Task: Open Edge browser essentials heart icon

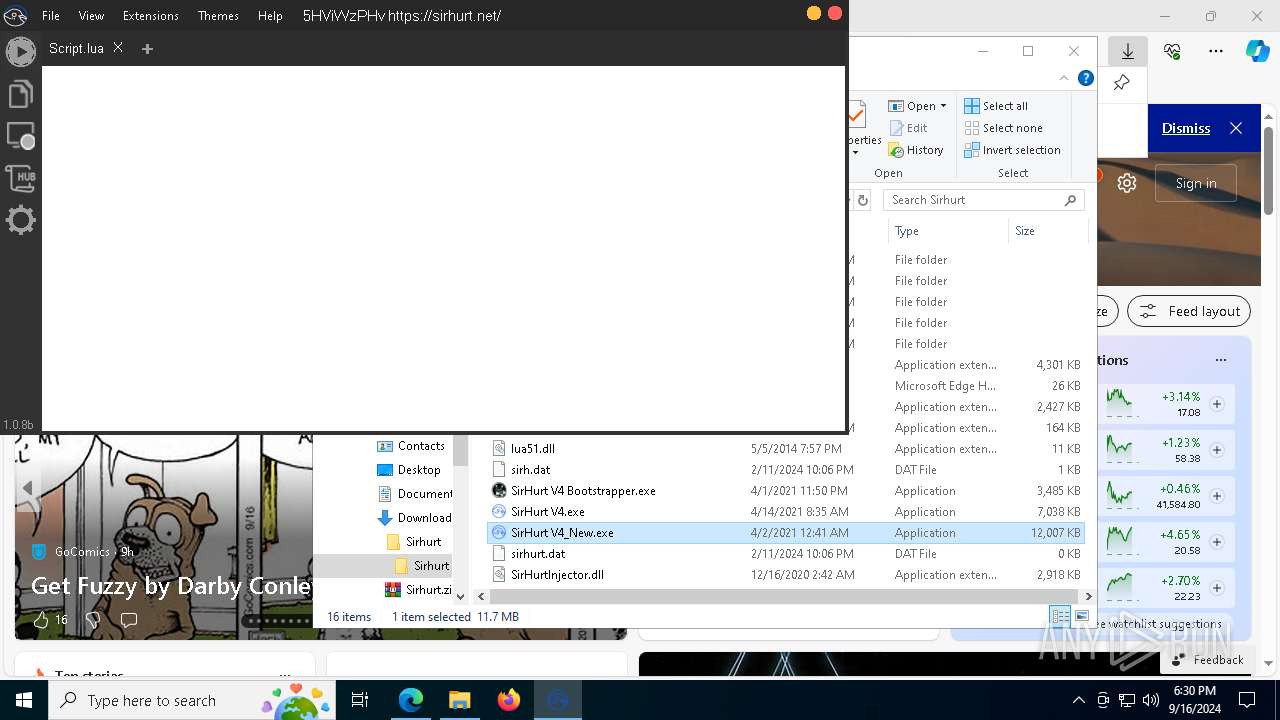Action: [x=1172, y=51]
